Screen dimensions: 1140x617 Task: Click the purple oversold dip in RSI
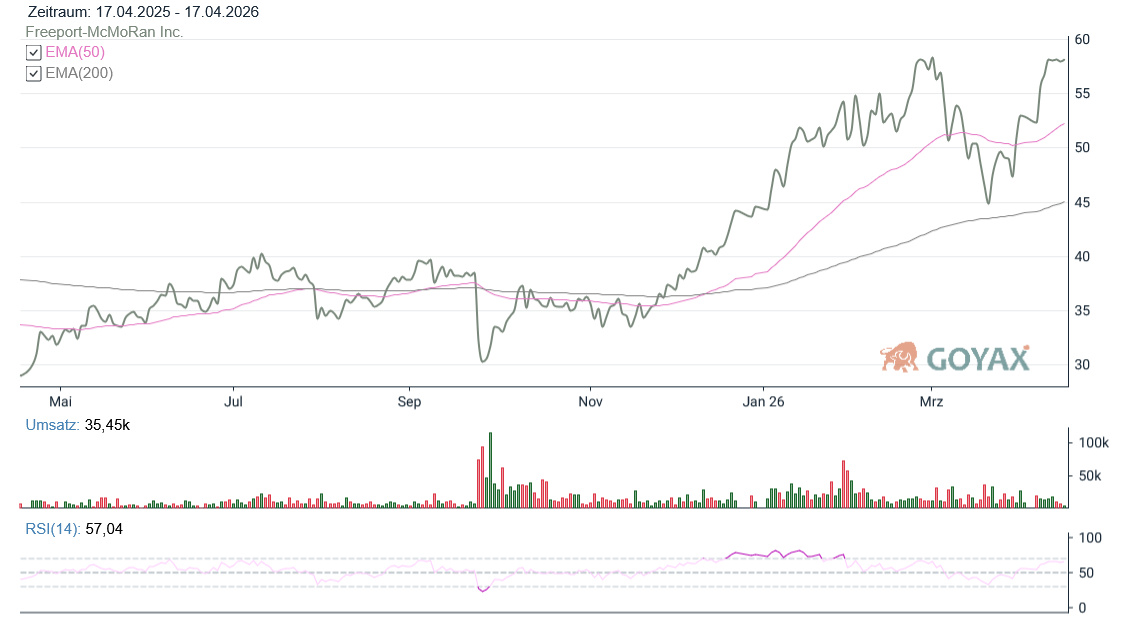(484, 588)
